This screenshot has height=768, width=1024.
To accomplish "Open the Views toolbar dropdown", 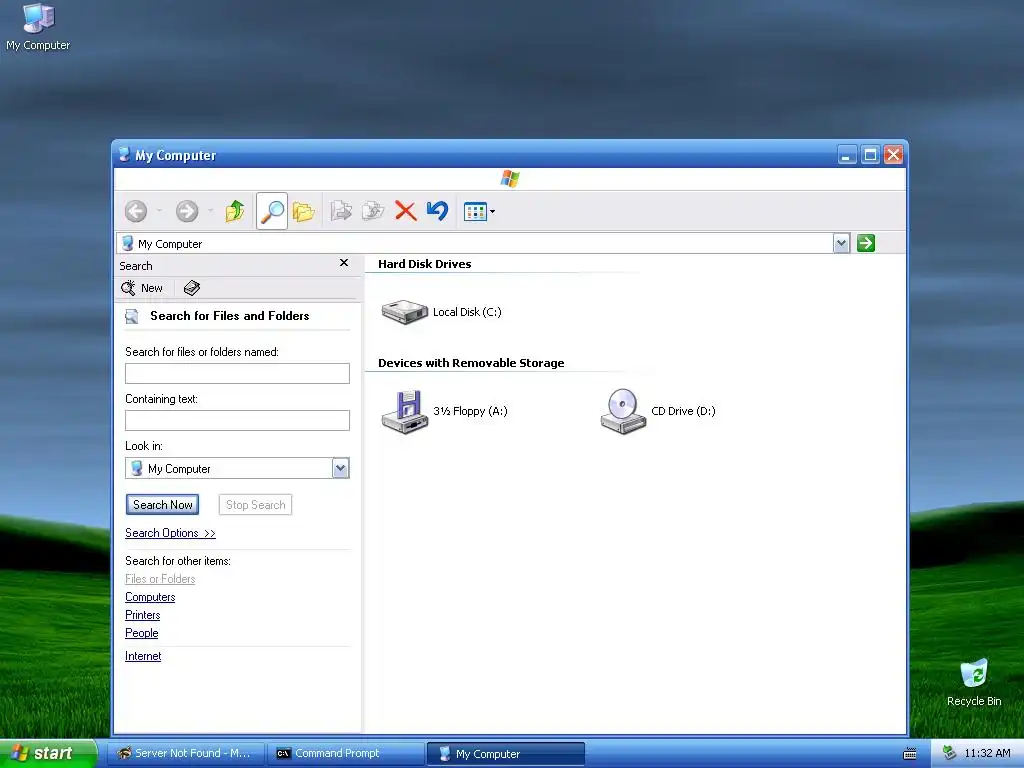I will click(x=479, y=212).
